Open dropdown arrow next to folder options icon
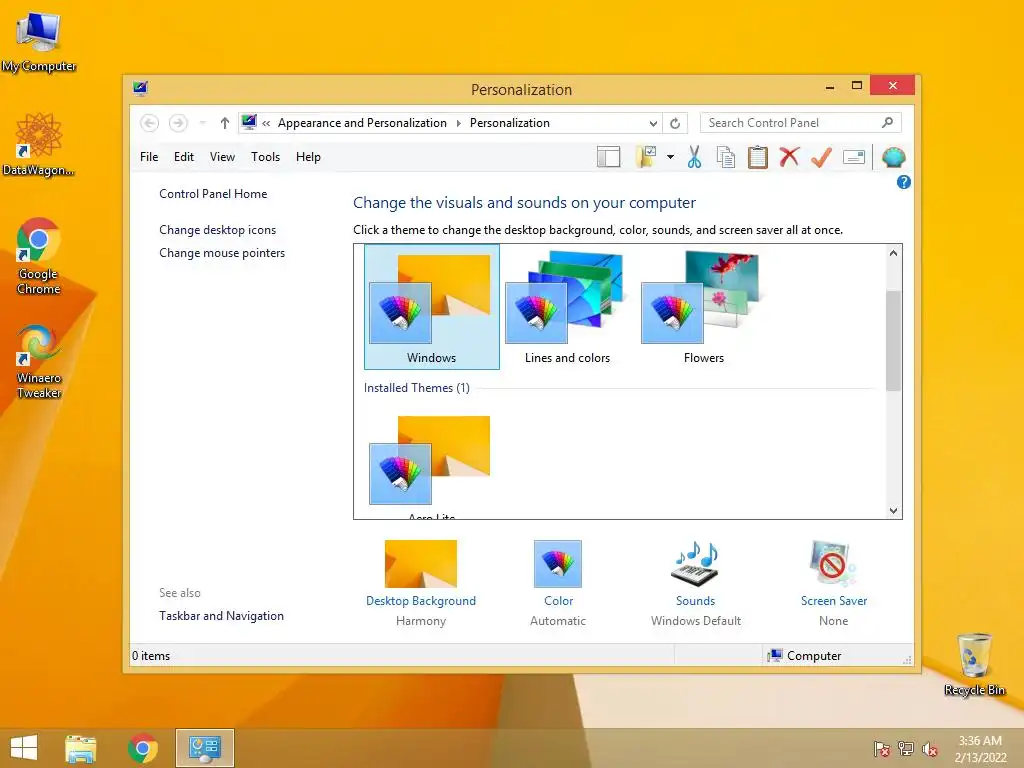1024x768 pixels. [670, 157]
